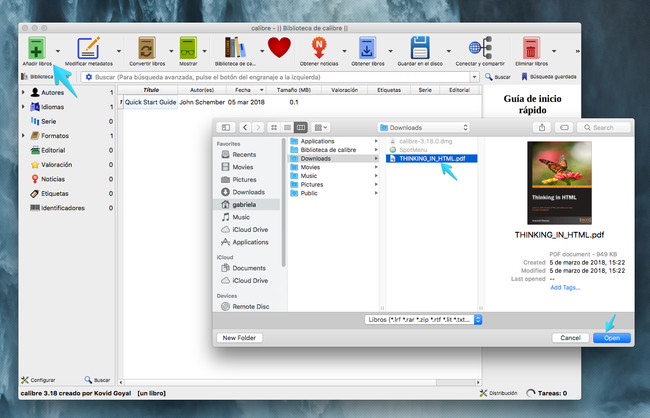Image resolution: width=650 pixels, height=418 pixels.
Task: Open Guardar en el disco dropdown arrow
Action: click(x=448, y=51)
